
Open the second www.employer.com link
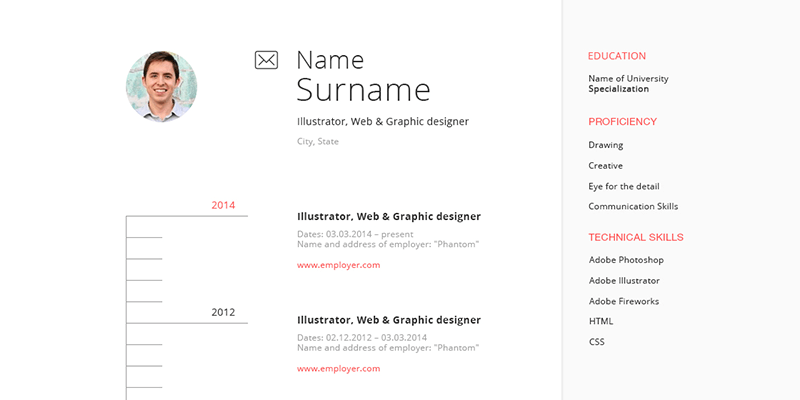tap(338, 369)
